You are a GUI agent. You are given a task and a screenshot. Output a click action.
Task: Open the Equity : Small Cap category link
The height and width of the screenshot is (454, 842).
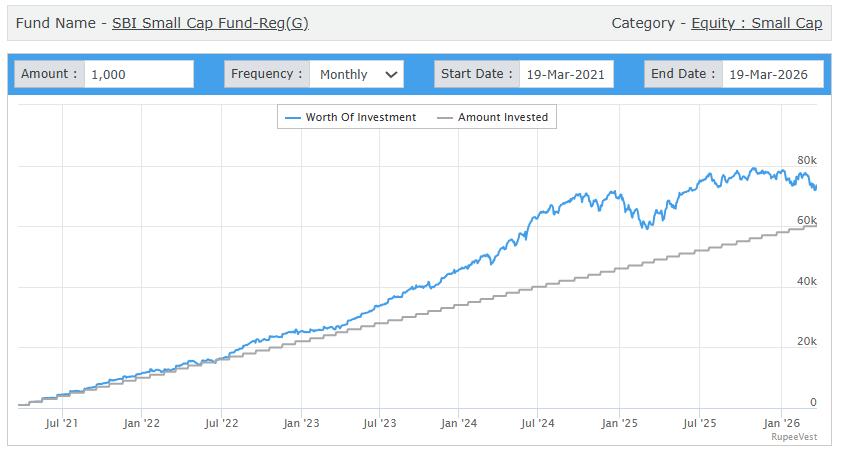pos(757,23)
